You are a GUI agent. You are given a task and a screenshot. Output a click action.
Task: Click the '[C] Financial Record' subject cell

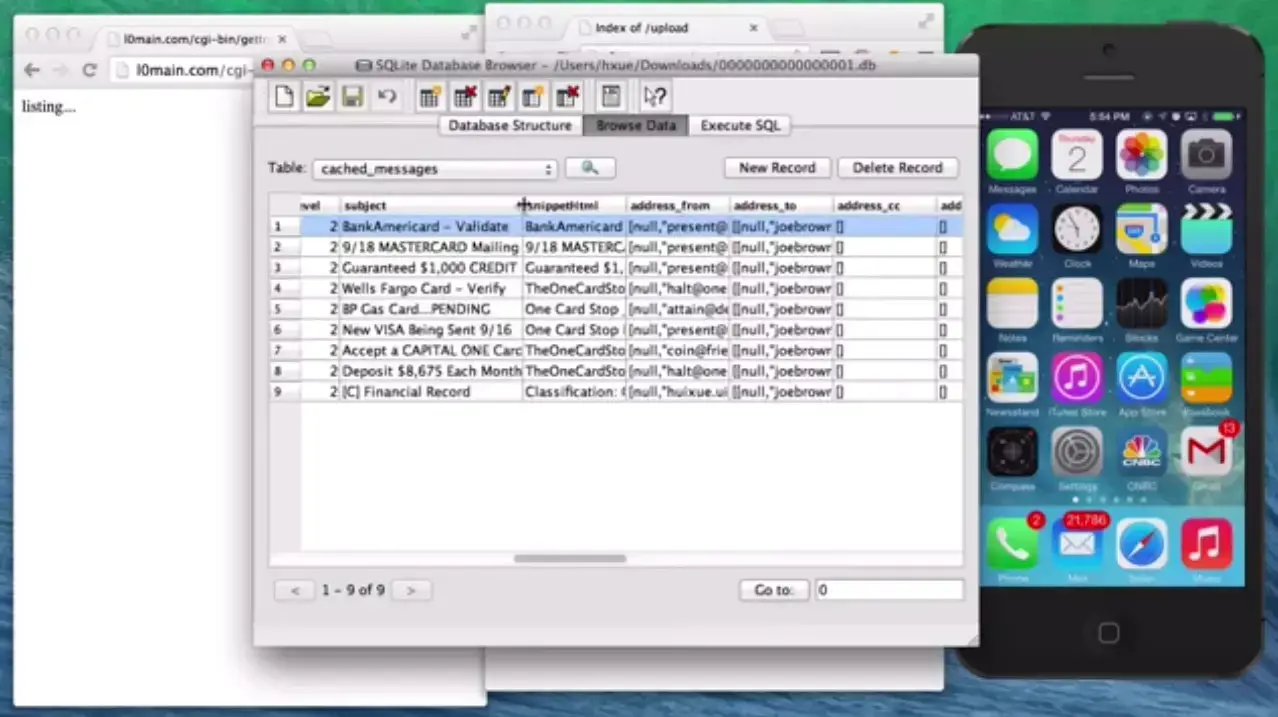pyautogui.click(x=431, y=392)
